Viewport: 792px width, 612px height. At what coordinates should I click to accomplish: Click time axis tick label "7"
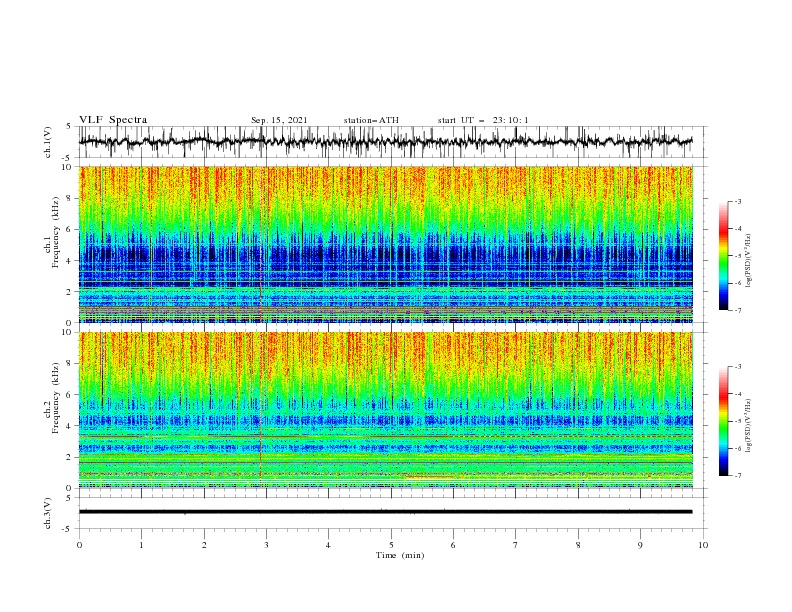pyautogui.click(x=516, y=545)
